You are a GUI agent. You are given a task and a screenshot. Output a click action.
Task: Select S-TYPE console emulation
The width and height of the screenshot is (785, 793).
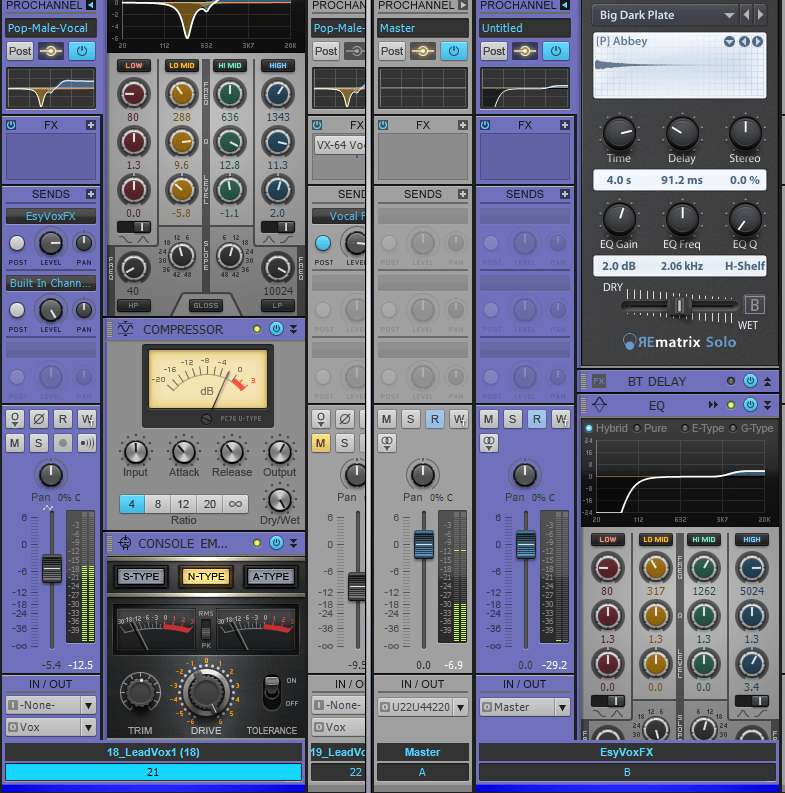(x=141, y=577)
